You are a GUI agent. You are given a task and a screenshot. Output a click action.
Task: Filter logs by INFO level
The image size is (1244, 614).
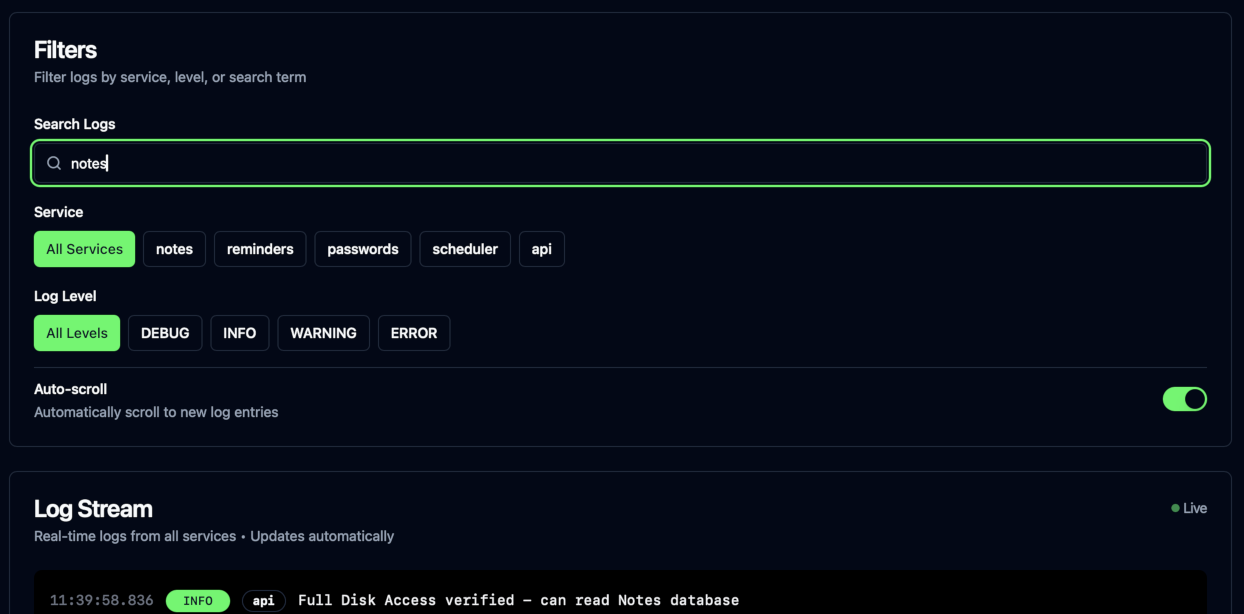239,332
